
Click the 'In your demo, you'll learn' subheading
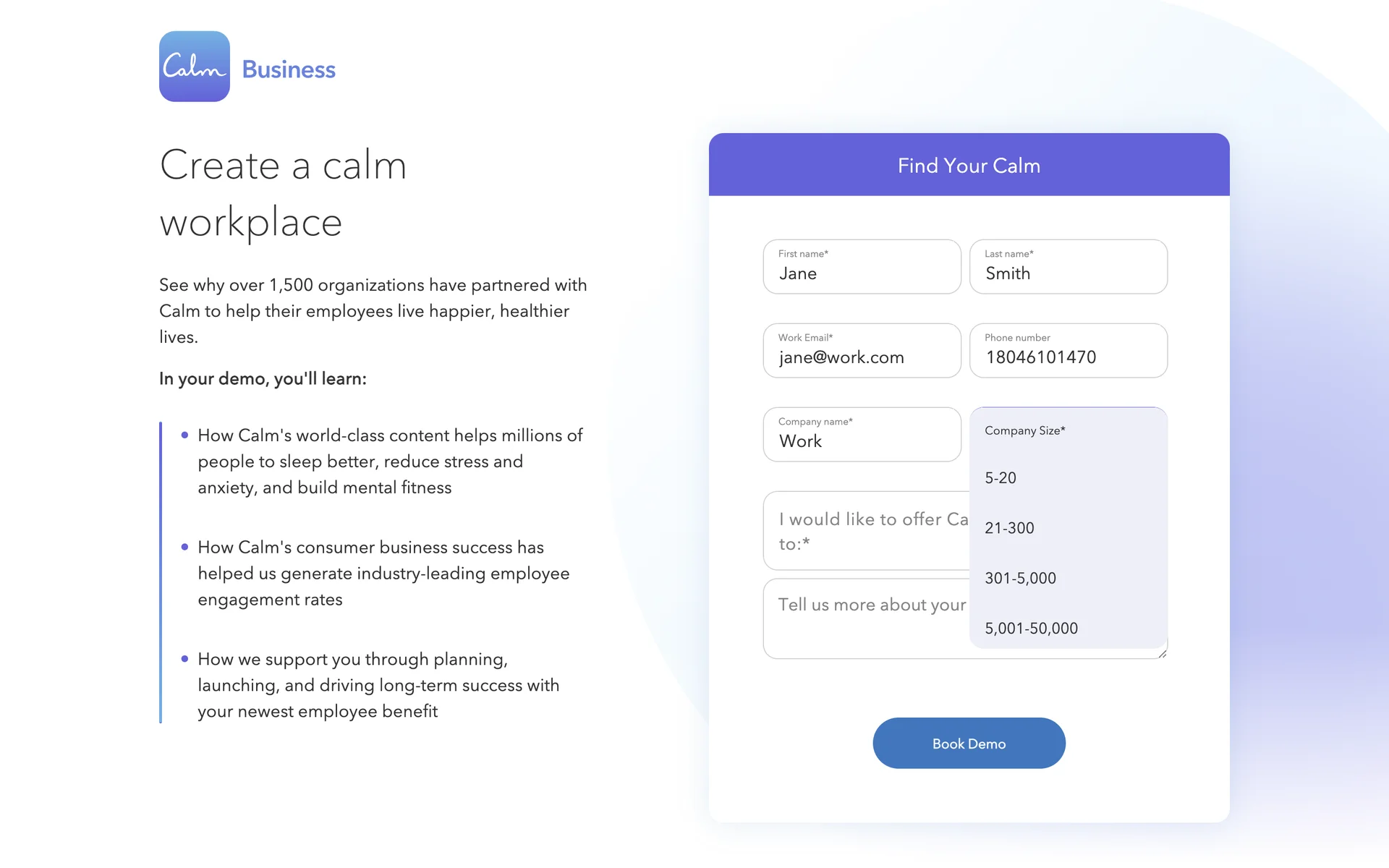[263, 379]
